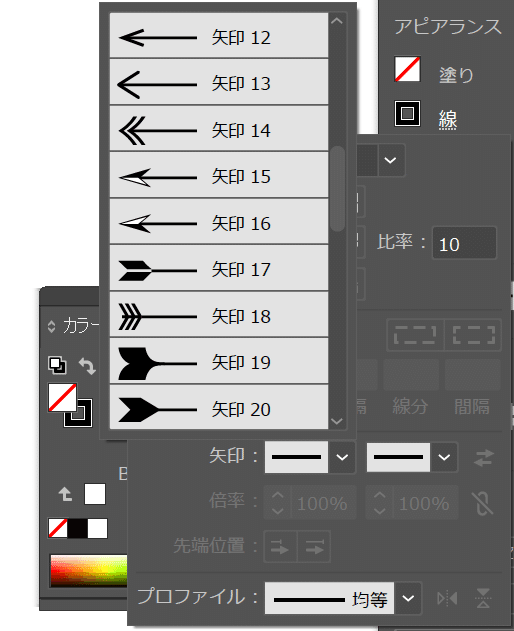Toggle place arrow tip at path end
Viewport: 514px width, 631px height.
tap(314, 546)
